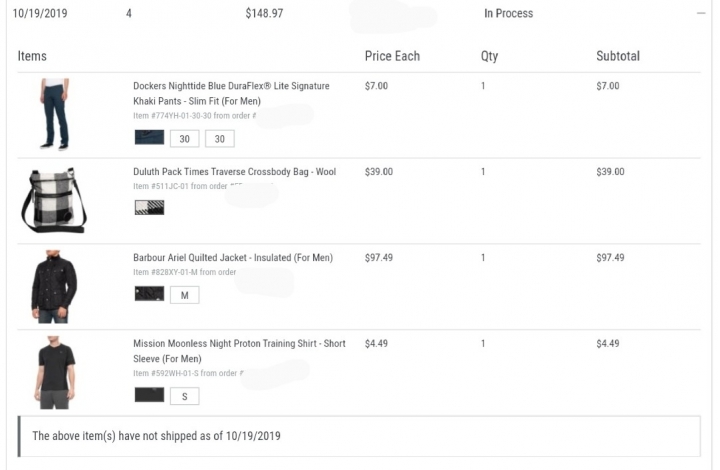720x470 pixels.
Task: Open the Mission training shirt thumbnail
Action: (x=53, y=372)
